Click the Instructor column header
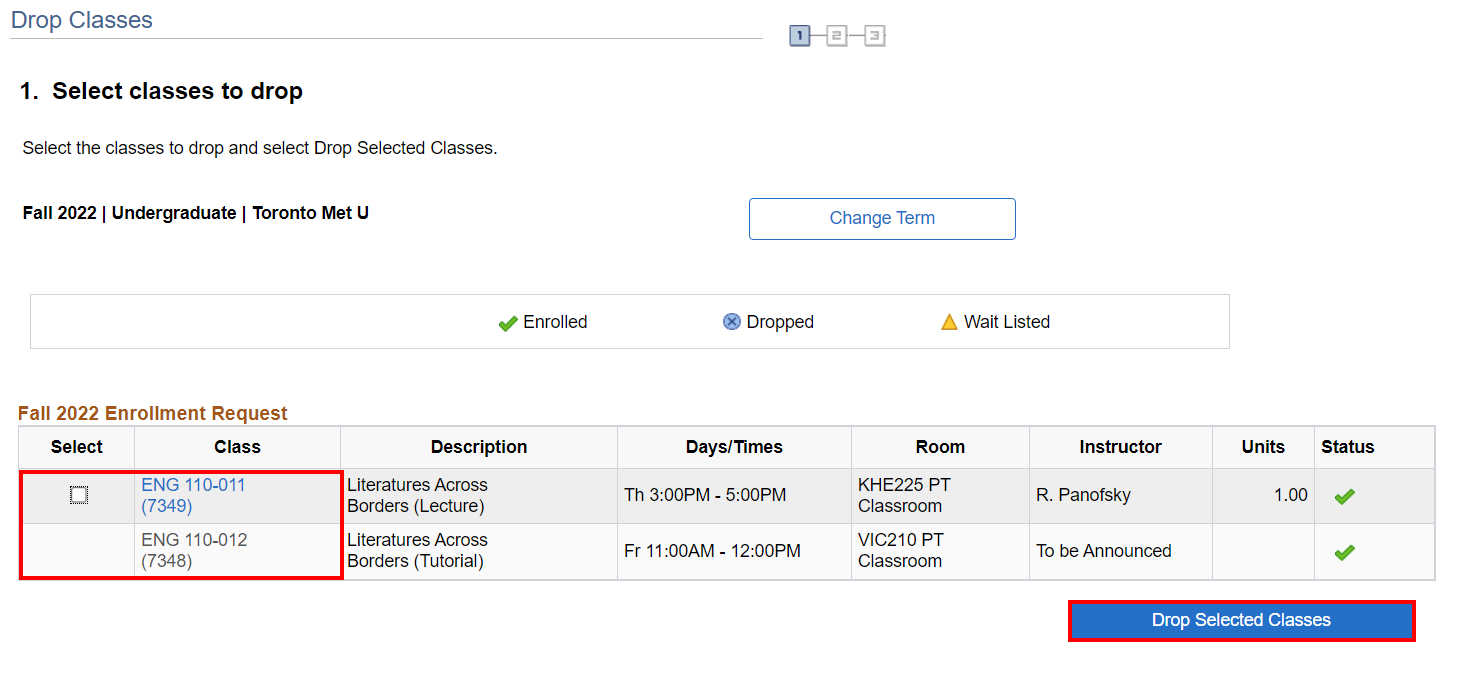1459x684 pixels. click(1120, 447)
